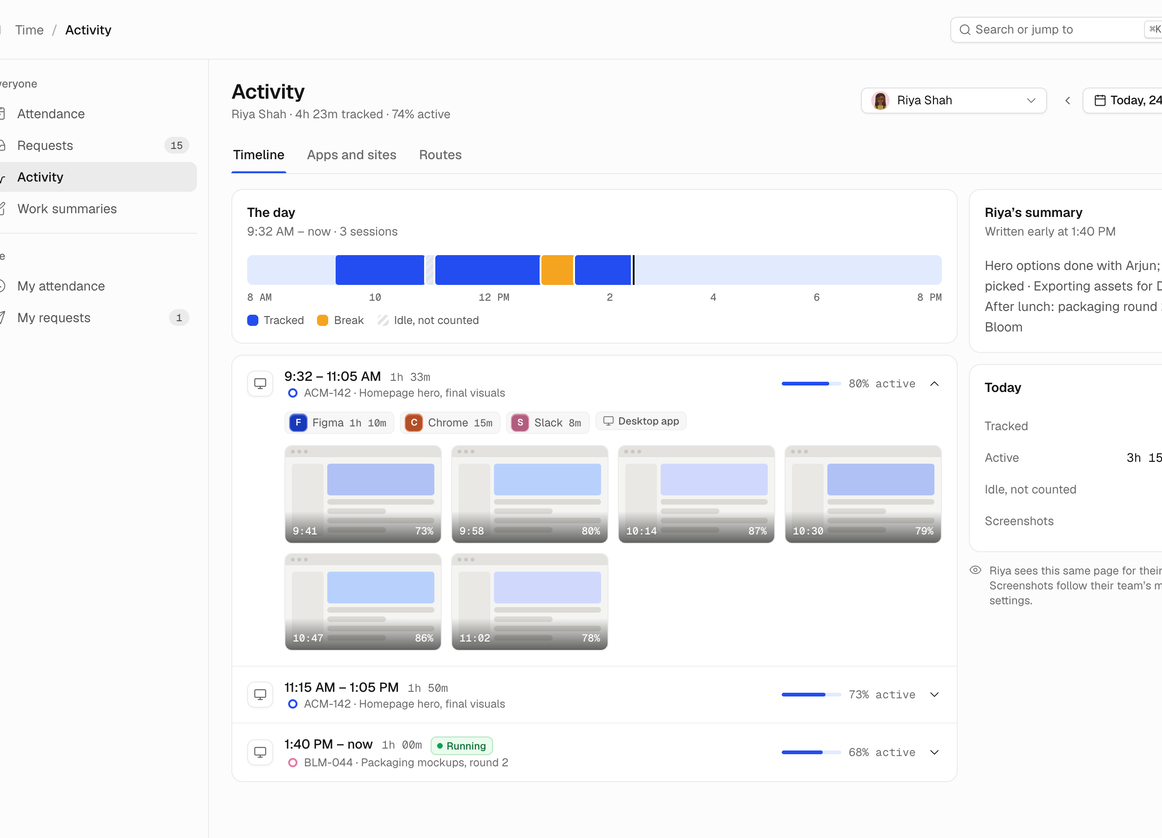Click the green Running status badge
The width and height of the screenshot is (1162, 838).
462,746
